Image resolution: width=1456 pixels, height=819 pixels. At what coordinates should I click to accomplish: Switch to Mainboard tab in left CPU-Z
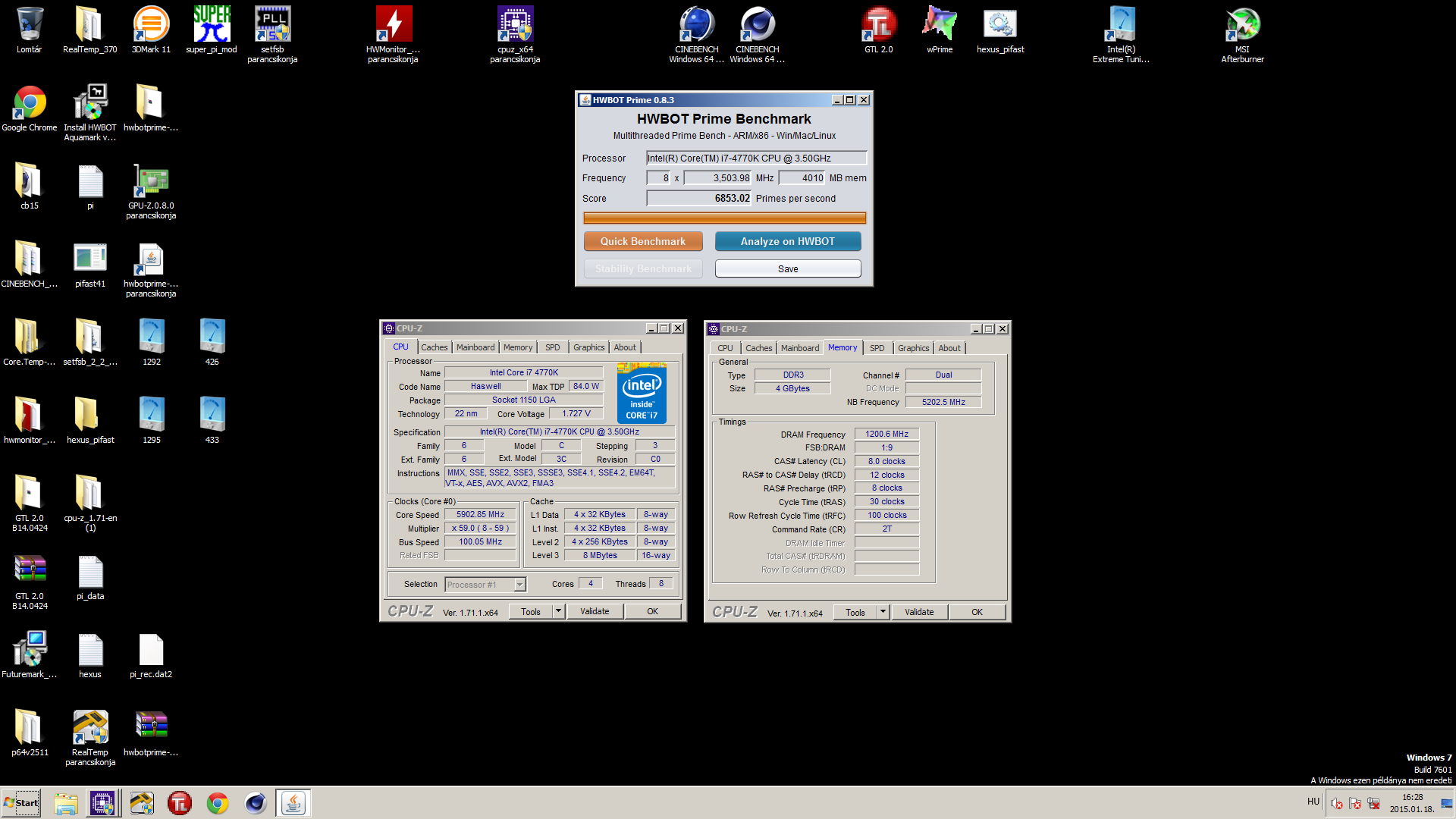pyautogui.click(x=475, y=347)
